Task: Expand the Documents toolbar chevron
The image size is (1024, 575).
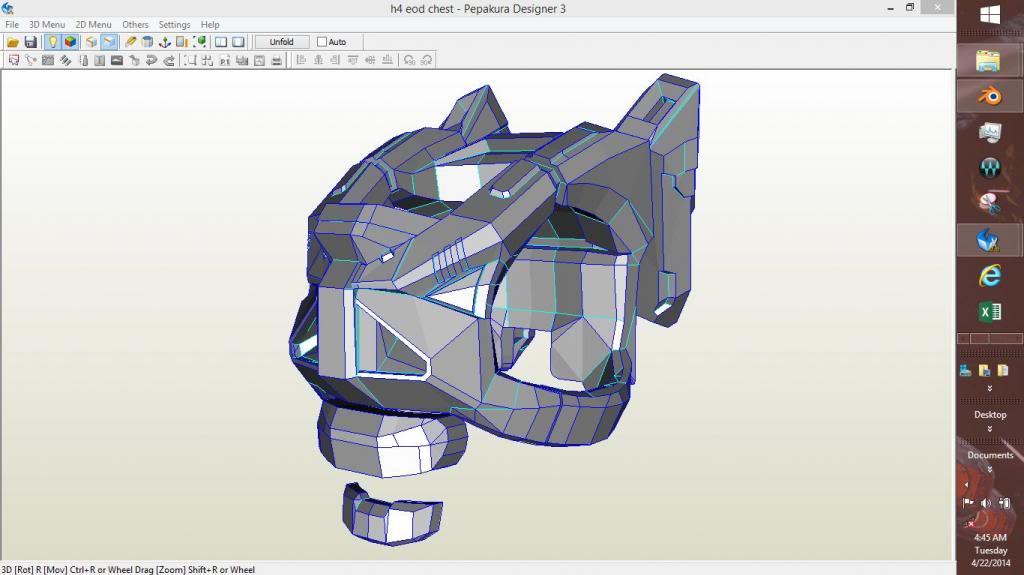Action: click(x=990, y=469)
